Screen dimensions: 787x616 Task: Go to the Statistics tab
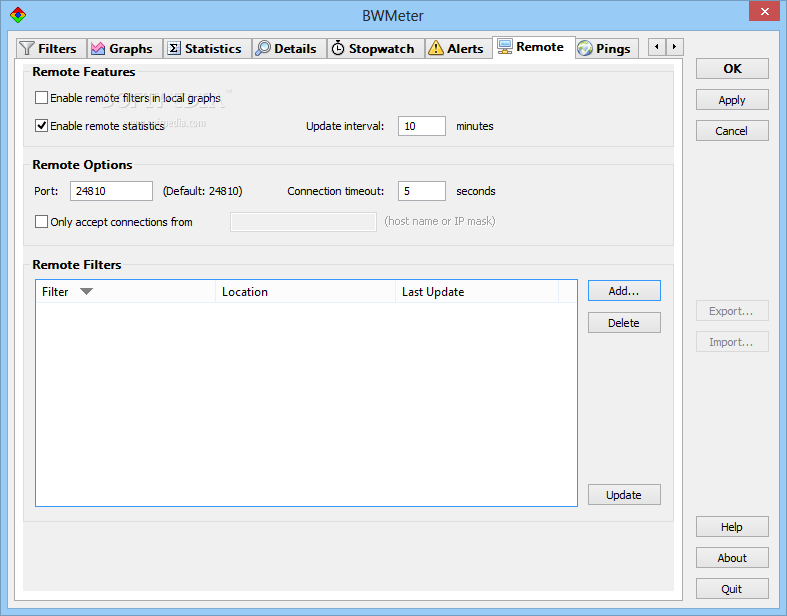(207, 49)
